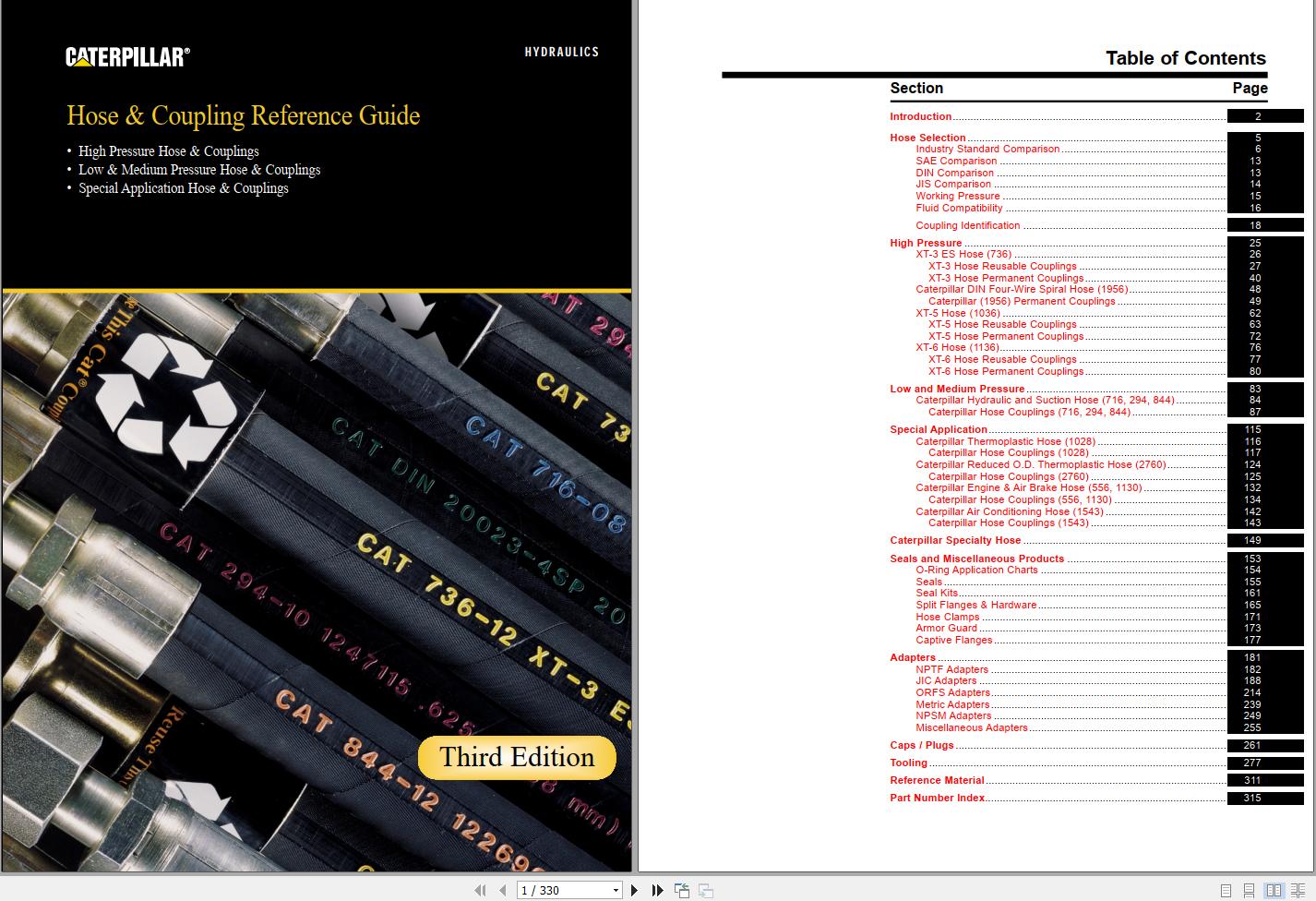
Task: Jump to the High Pressure section
Action: 926,243
